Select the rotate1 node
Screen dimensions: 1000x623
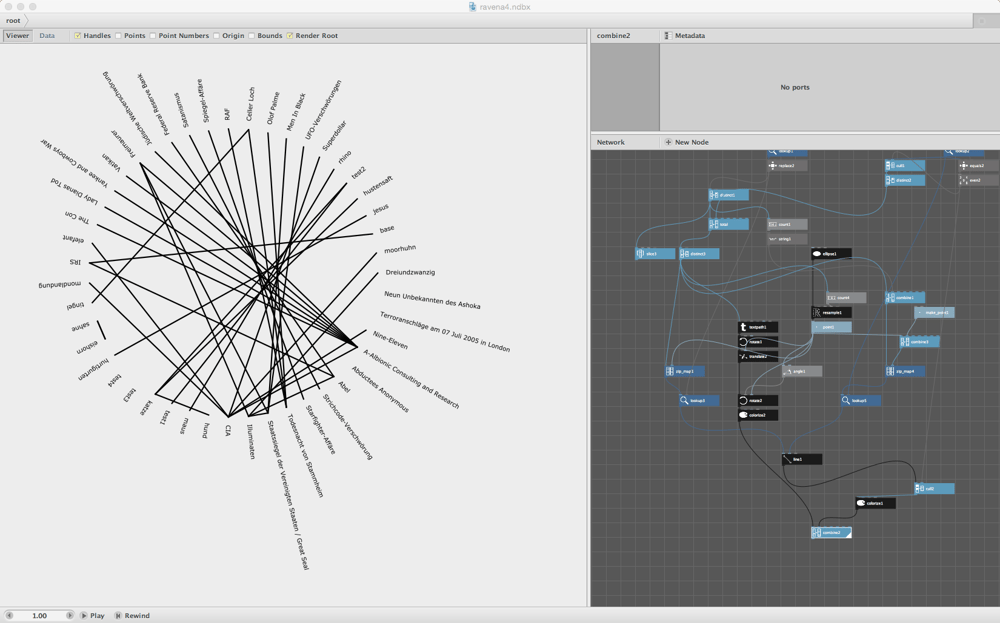click(758, 342)
